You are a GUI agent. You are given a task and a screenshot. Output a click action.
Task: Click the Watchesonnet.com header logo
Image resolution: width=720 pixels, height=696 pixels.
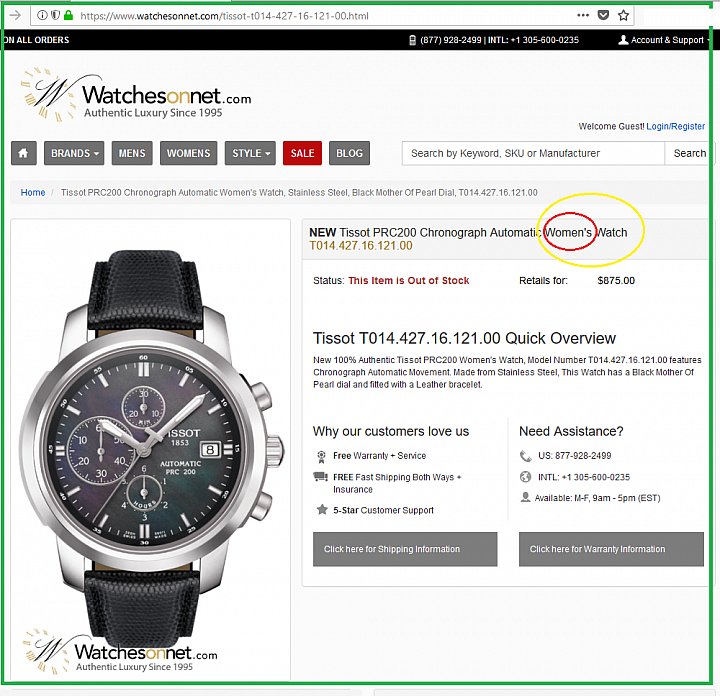pyautogui.click(x=136, y=95)
